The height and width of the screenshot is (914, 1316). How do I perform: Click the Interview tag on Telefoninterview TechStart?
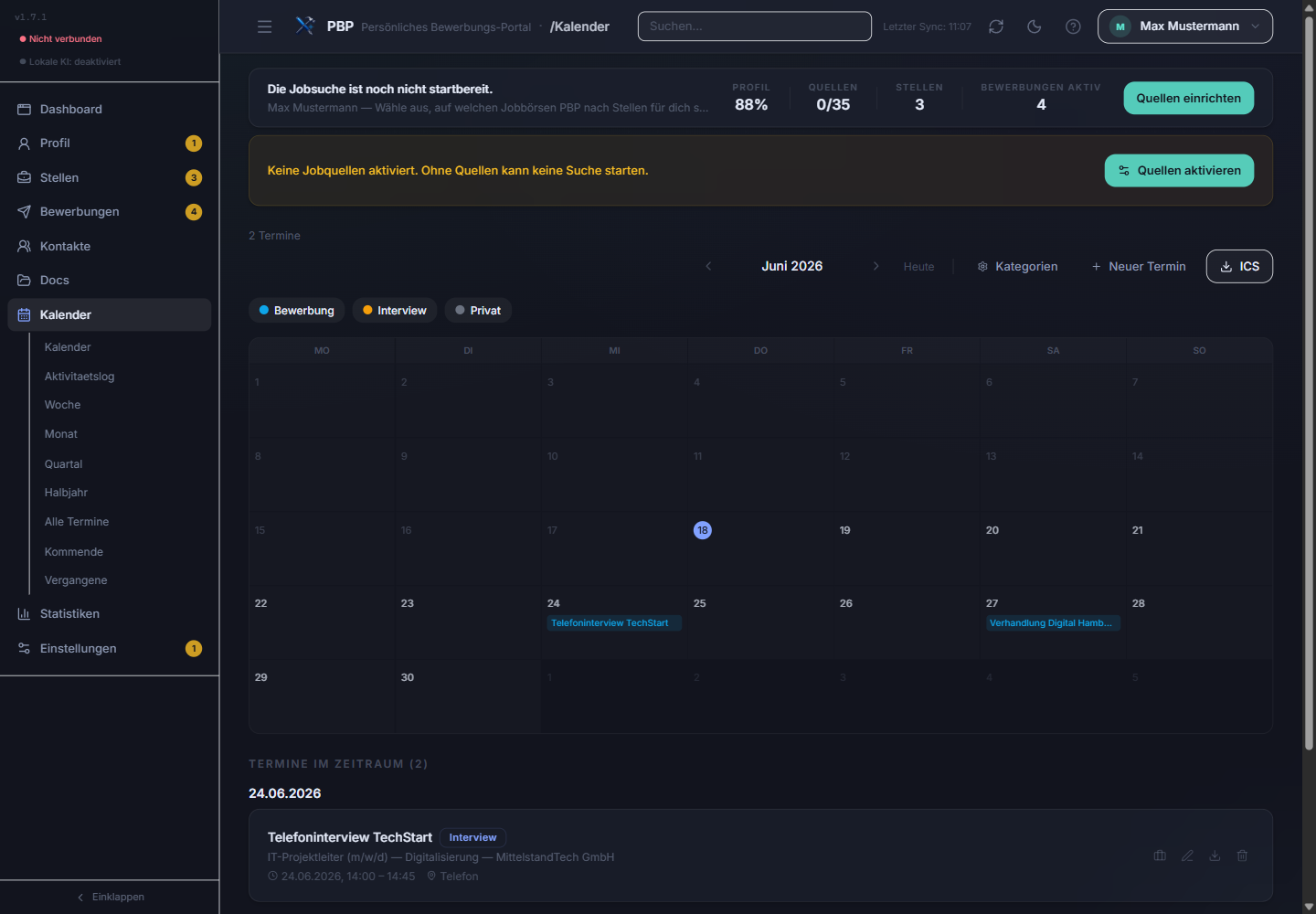pyautogui.click(x=472, y=837)
